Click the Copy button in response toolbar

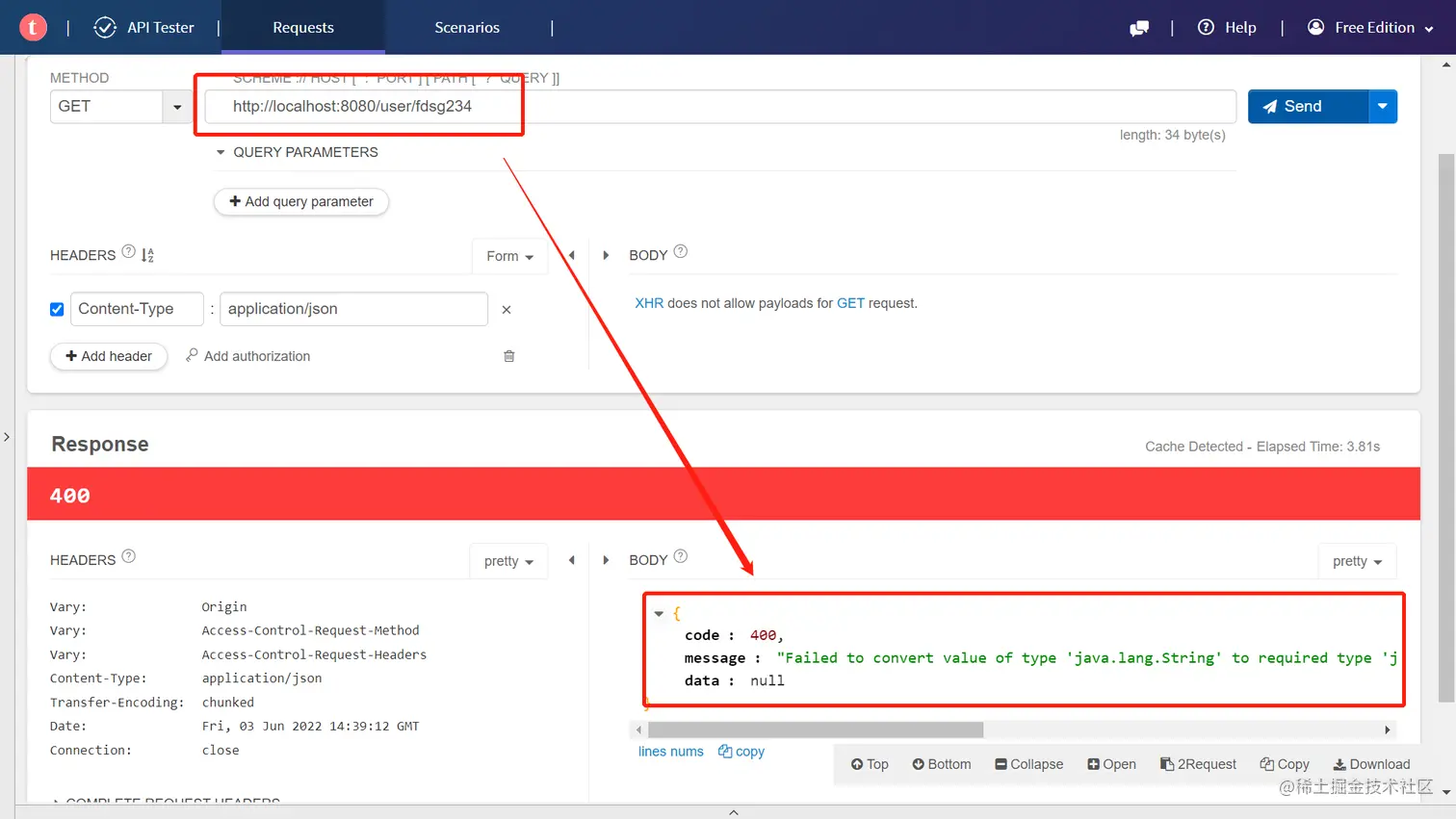point(1285,764)
